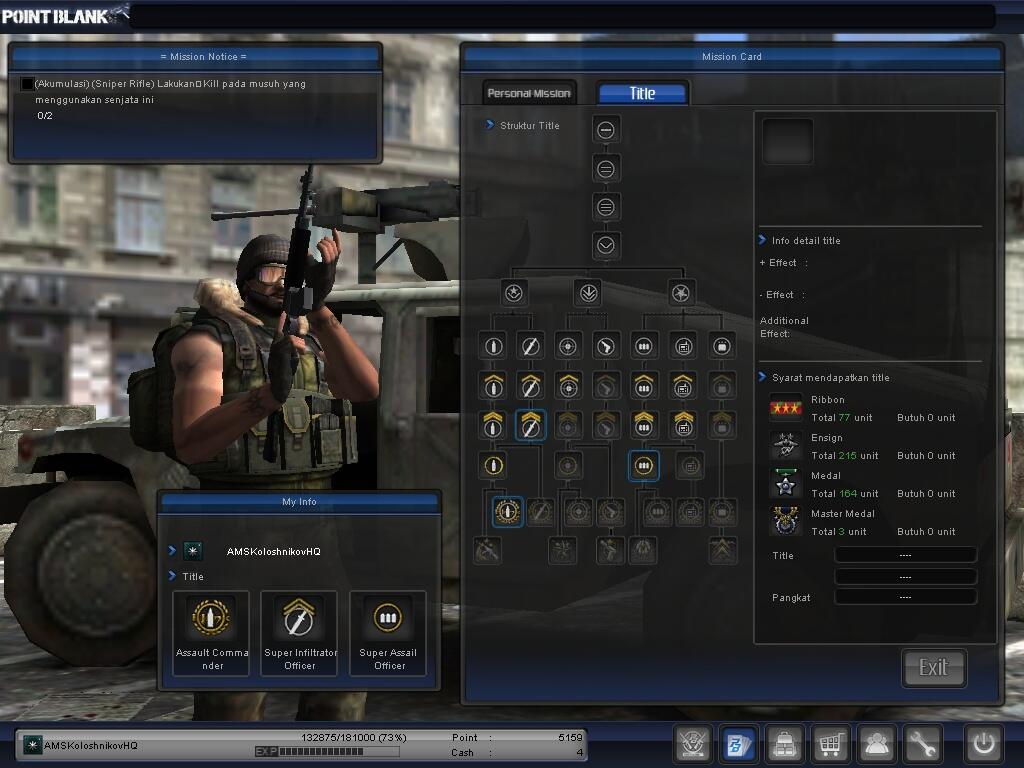Screen dimensions: 1024x768
Task: Open settings with the wrench icon
Action: tap(923, 744)
